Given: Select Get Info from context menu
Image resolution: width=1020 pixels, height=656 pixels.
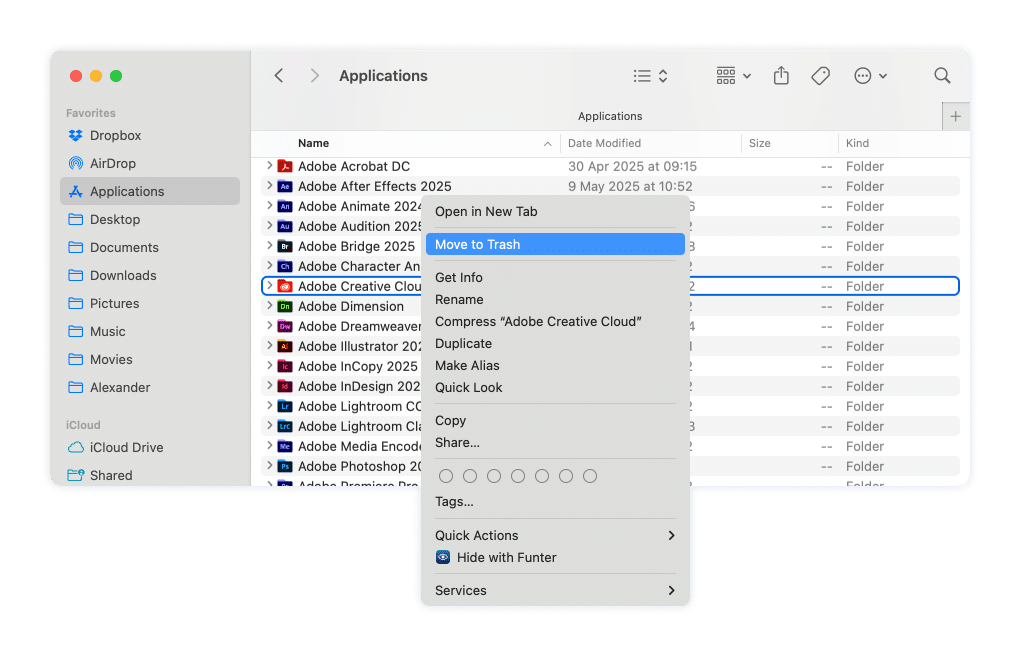Looking at the screenshot, I should (x=459, y=277).
